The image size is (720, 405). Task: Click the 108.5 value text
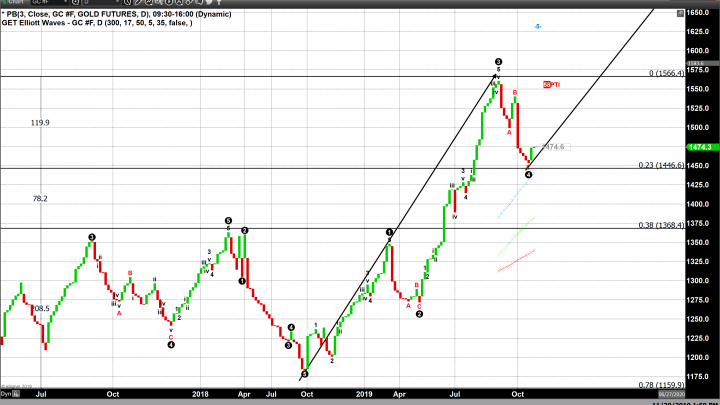(40, 309)
